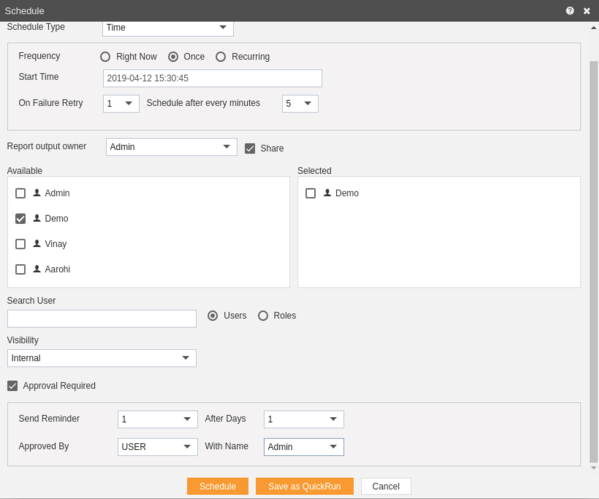This screenshot has height=499, width=599.
Task: Disable the Approval Required checkbox
Action: (12, 386)
